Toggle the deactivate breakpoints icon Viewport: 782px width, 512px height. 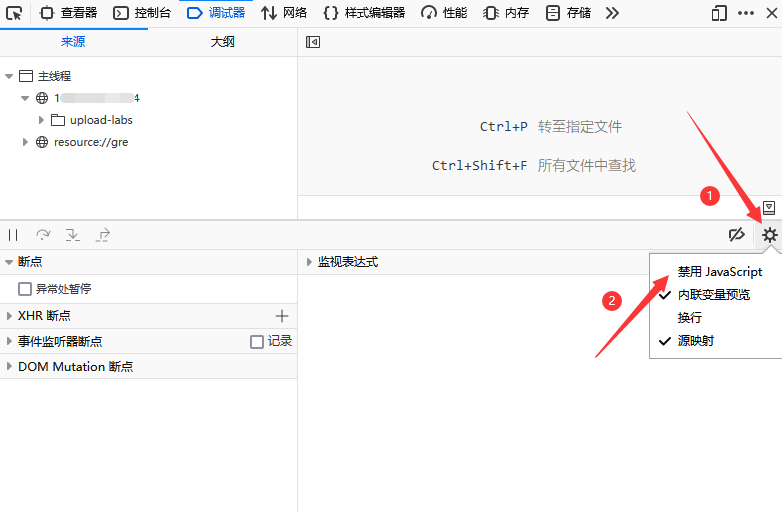[737, 235]
